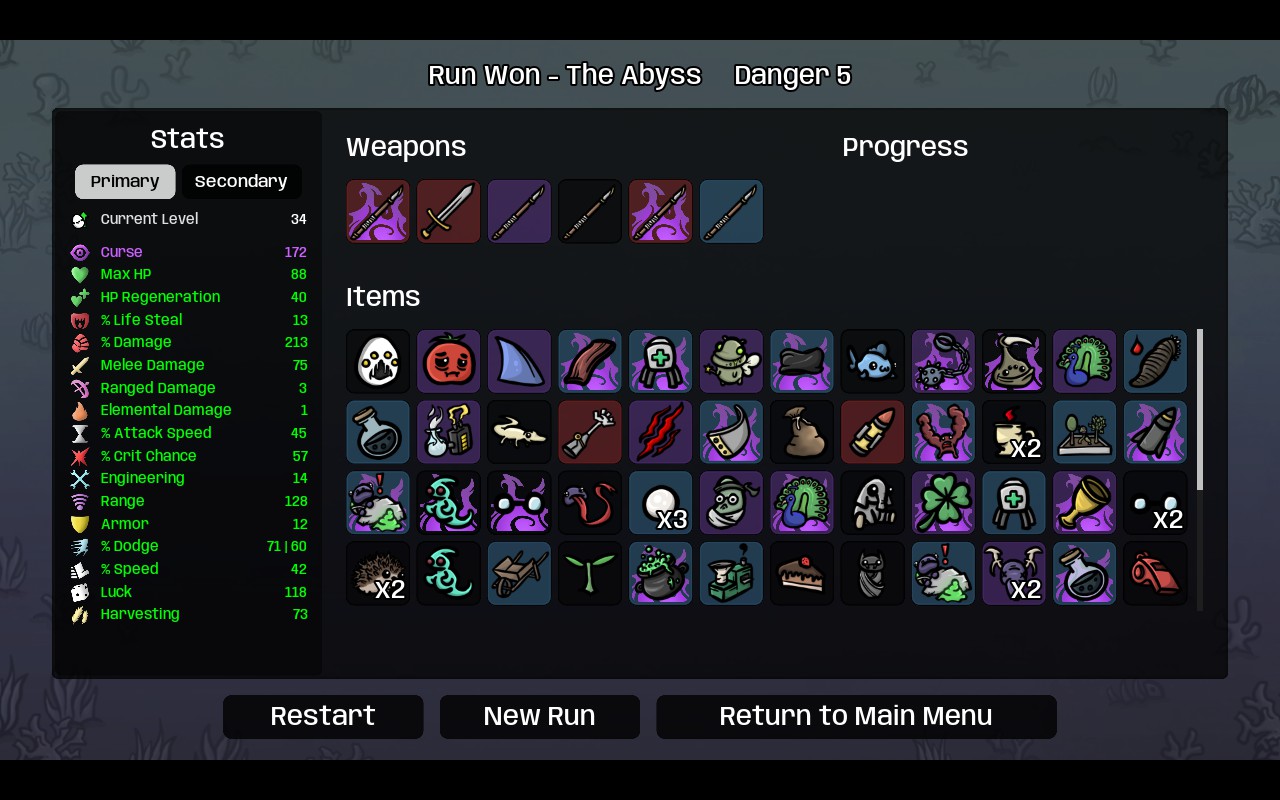Click the blue shark fin item
1280x800 pixels.
[519, 361]
